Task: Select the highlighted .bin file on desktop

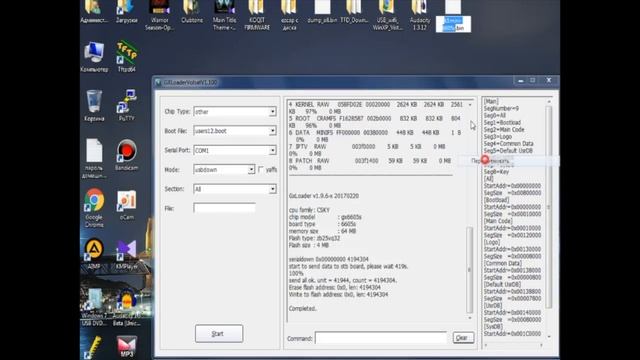Action: tap(453, 16)
